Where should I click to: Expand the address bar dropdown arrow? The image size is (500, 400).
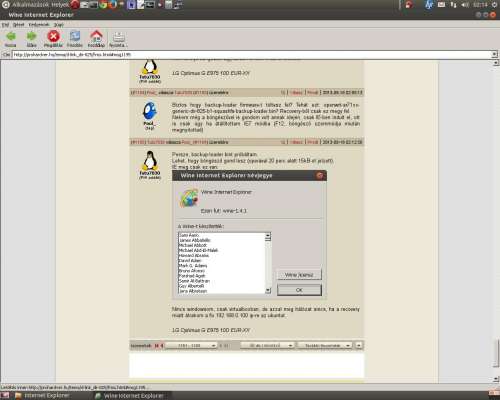tap(495, 54)
